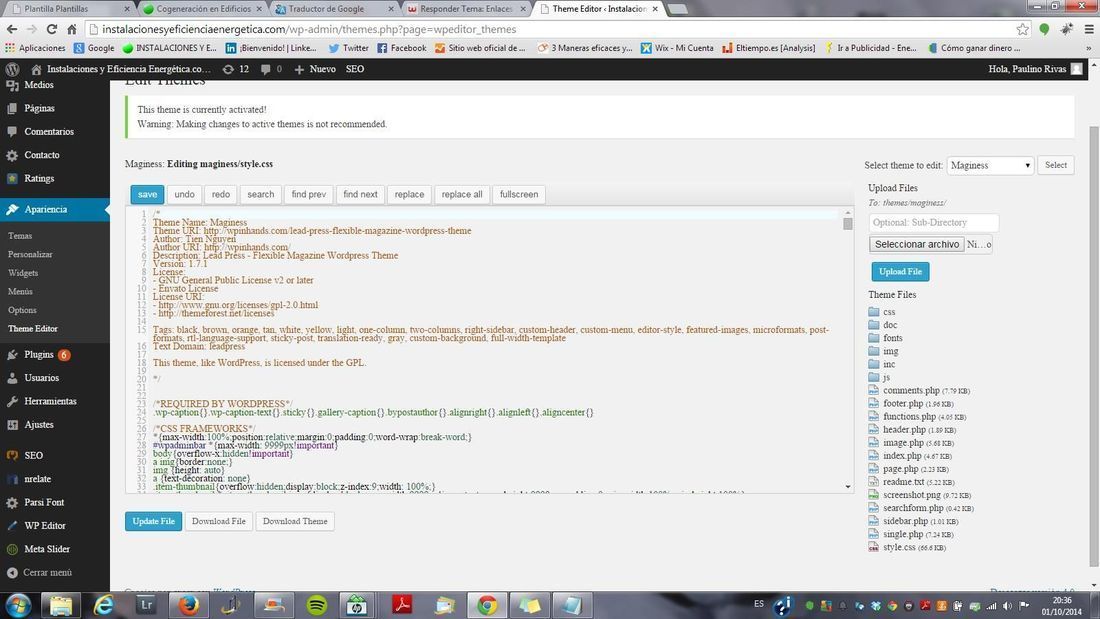1100x619 pixels.
Task: Open the Chrome menu (three lines)
Action: point(1089,29)
